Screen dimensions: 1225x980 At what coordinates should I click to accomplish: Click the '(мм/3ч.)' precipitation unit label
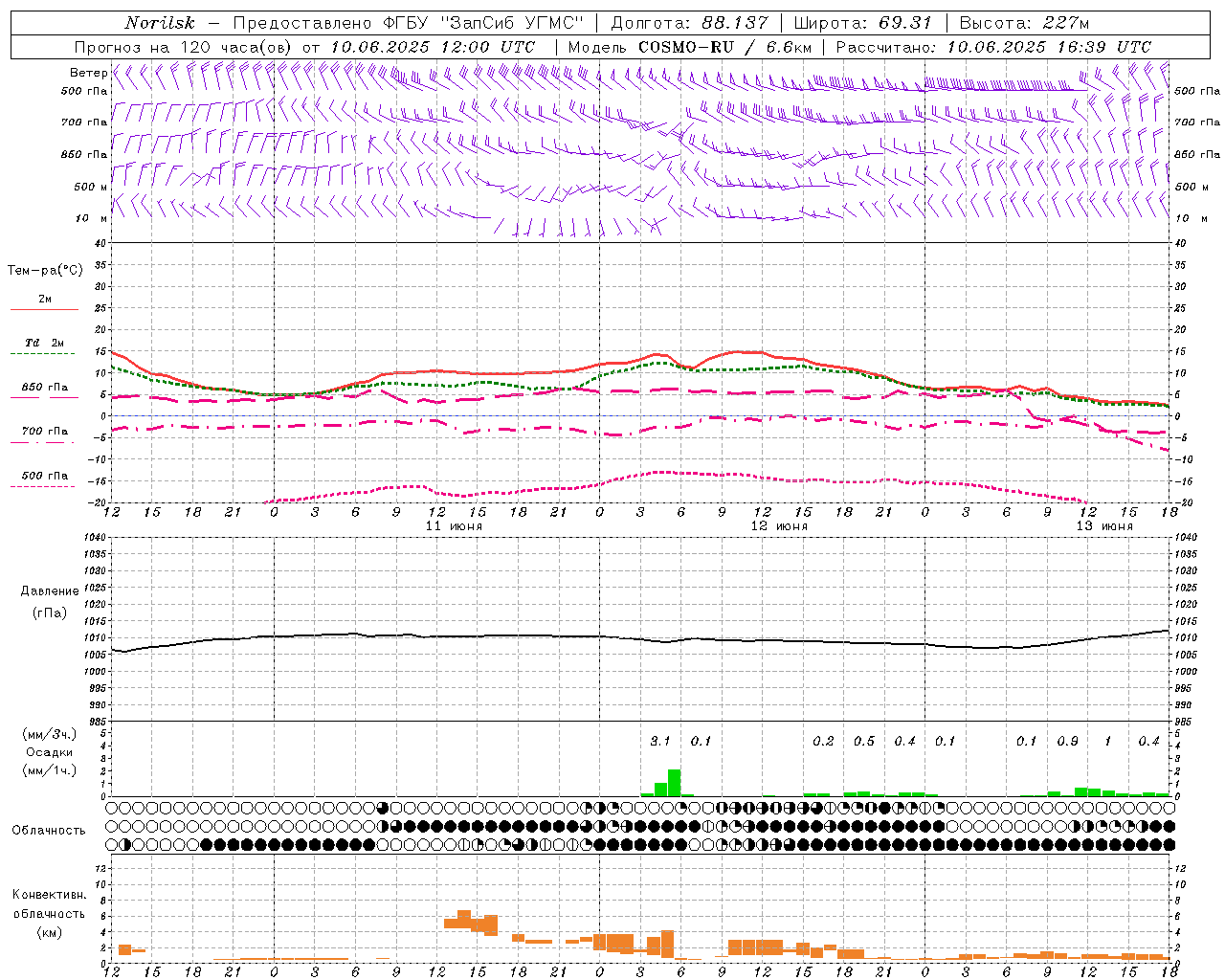click(48, 734)
